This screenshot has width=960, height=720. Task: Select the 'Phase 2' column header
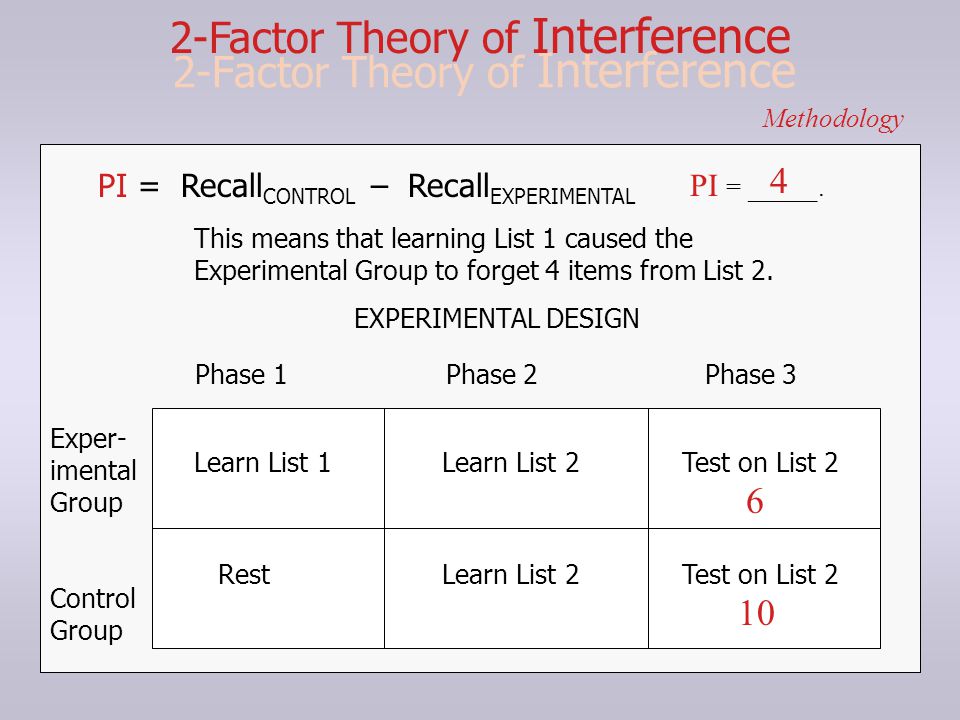point(491,375)
